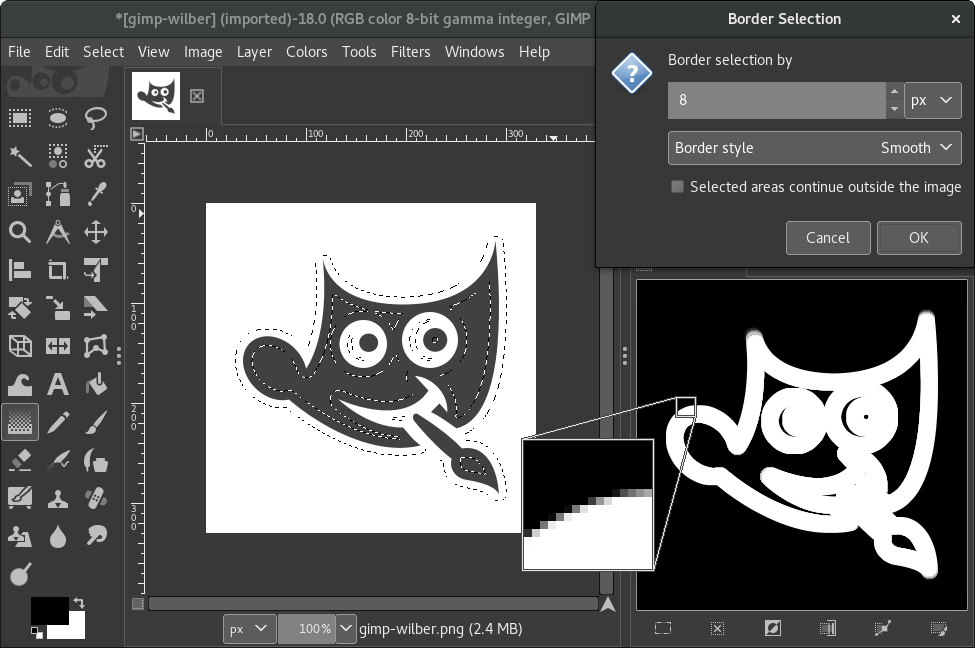Screen dimensions: 975x648
Task: Cancel the Border Selection dialog
Action: [x=828, y=238]
